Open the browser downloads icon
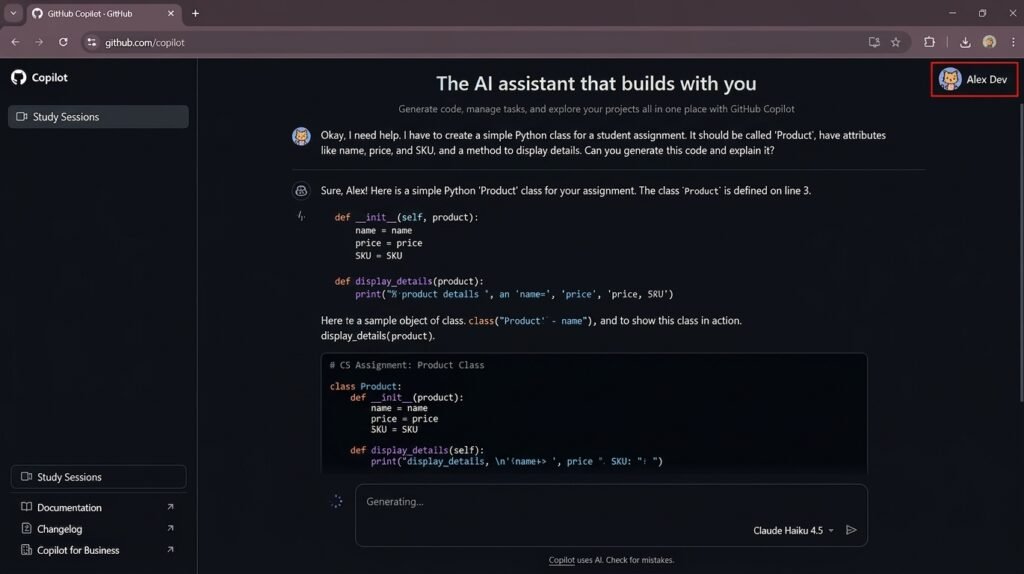This screenshot has height=574, width=1024. click(965, 42)
